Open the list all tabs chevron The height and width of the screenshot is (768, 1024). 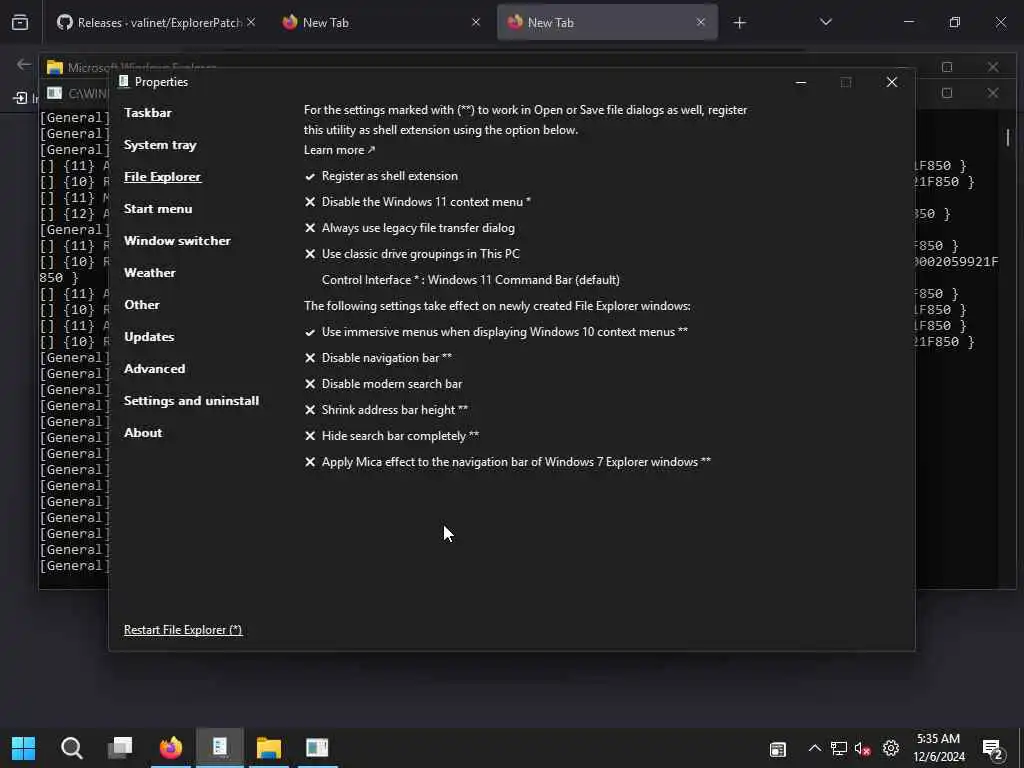pyautogui.click(x=825, y=23)
